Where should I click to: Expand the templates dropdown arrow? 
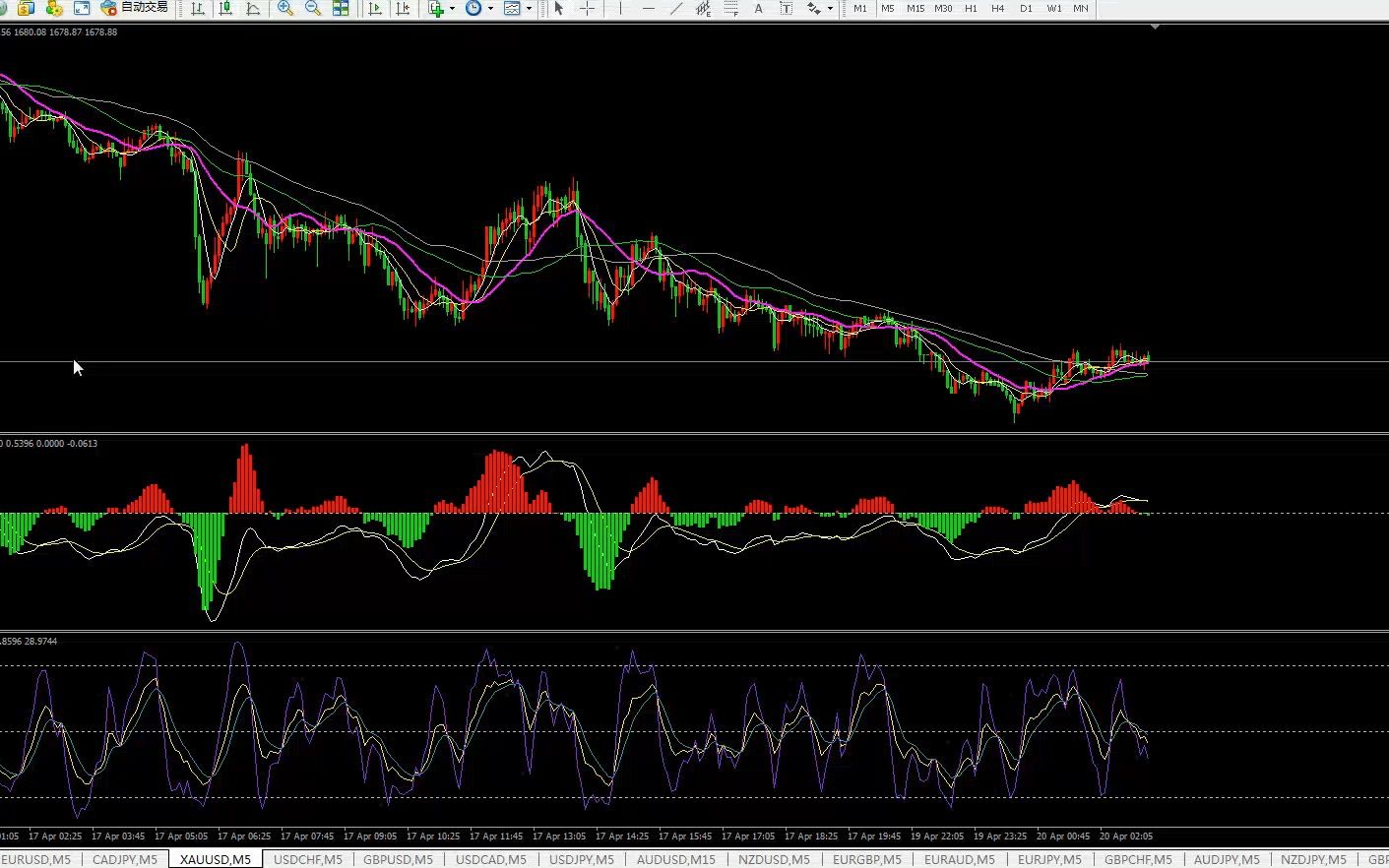(529, 8)
